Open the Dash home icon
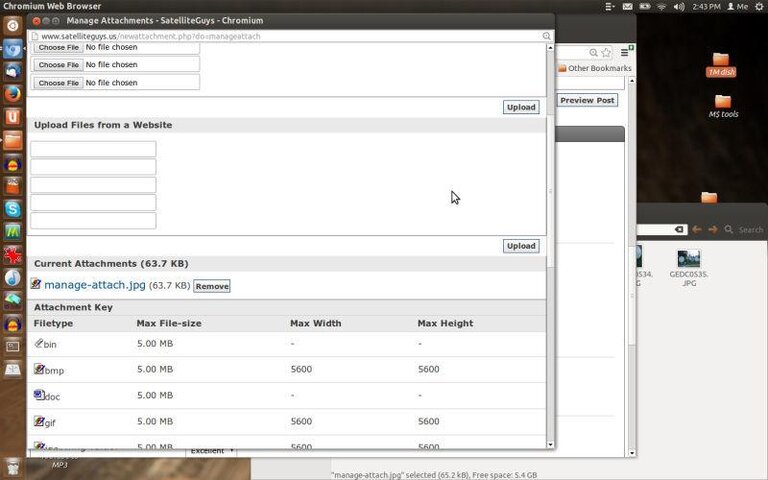 click(x=13, y=25)
